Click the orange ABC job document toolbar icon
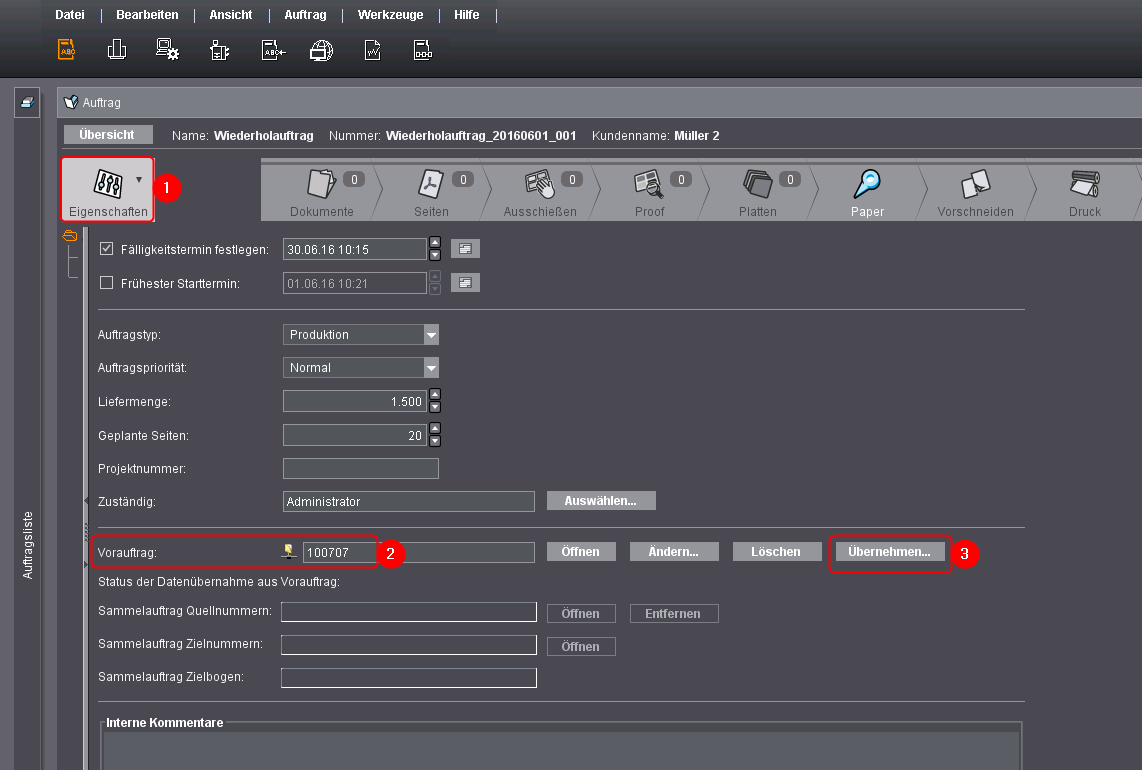This screenshot has height=770, width=1142. tap(66, 50)
